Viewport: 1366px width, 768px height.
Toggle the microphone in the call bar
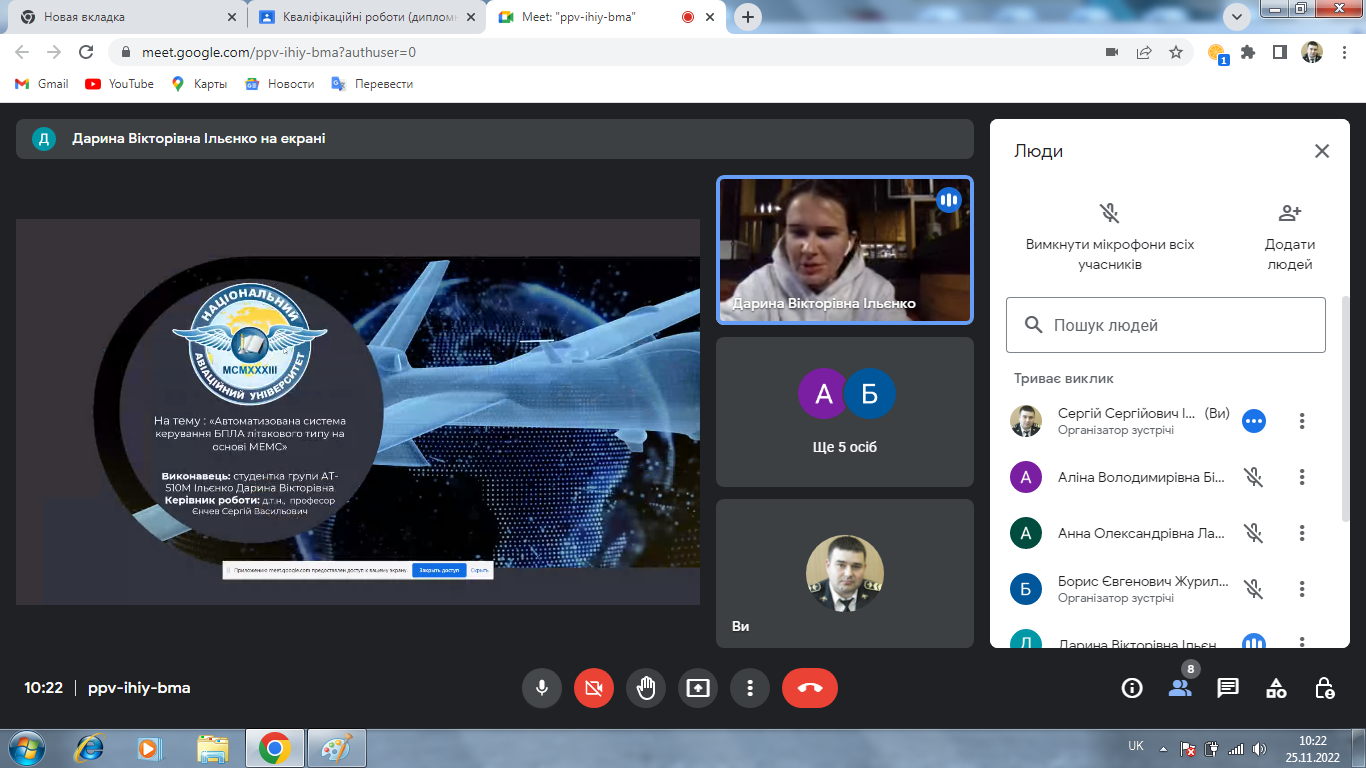pos(541,688)
